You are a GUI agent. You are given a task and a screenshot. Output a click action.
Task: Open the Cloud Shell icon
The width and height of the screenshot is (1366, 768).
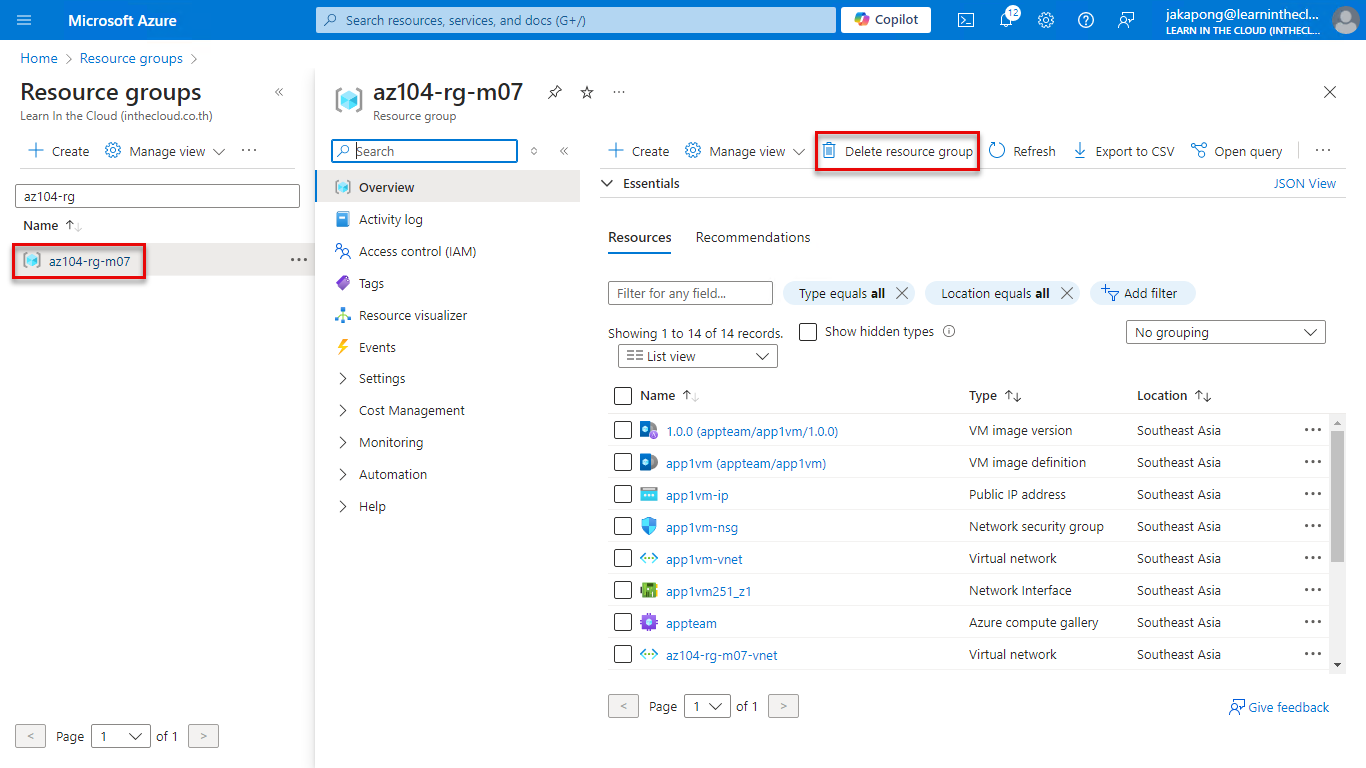coord(966,20)
